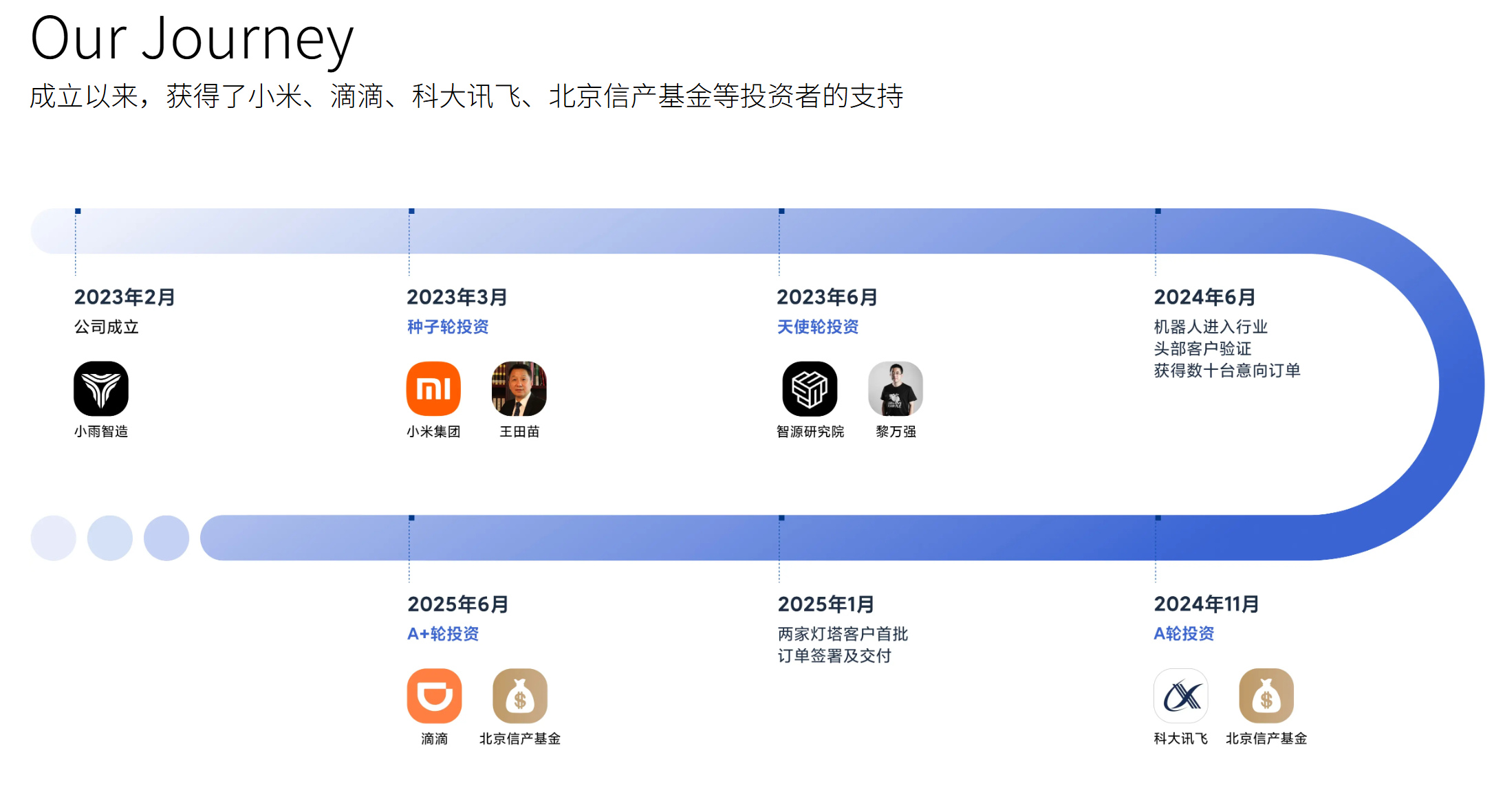The width and height of the screenshot is (1494, 812).
Task: Click the 北京信产基金 icon under A轮投资
Action: click(x=1266, y=696)
